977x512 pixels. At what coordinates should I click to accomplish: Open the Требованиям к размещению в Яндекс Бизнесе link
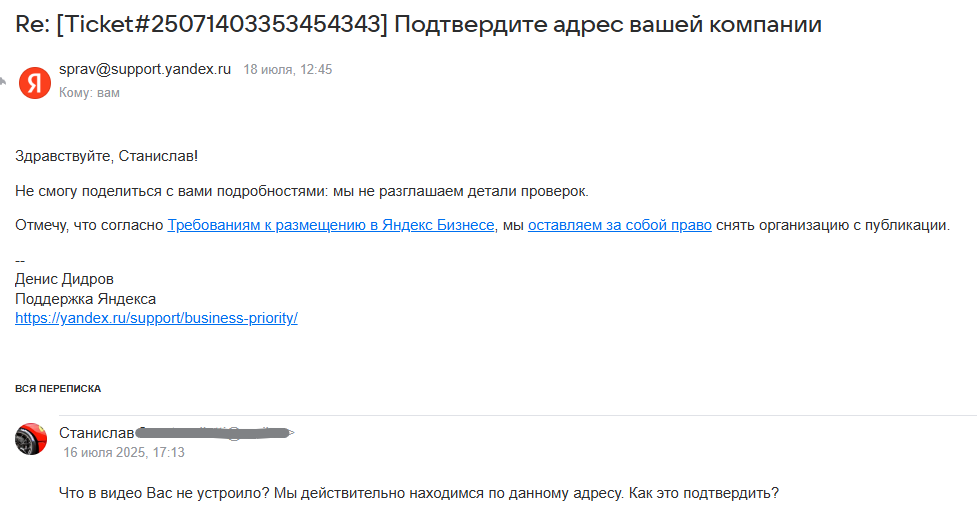point(330,225)
